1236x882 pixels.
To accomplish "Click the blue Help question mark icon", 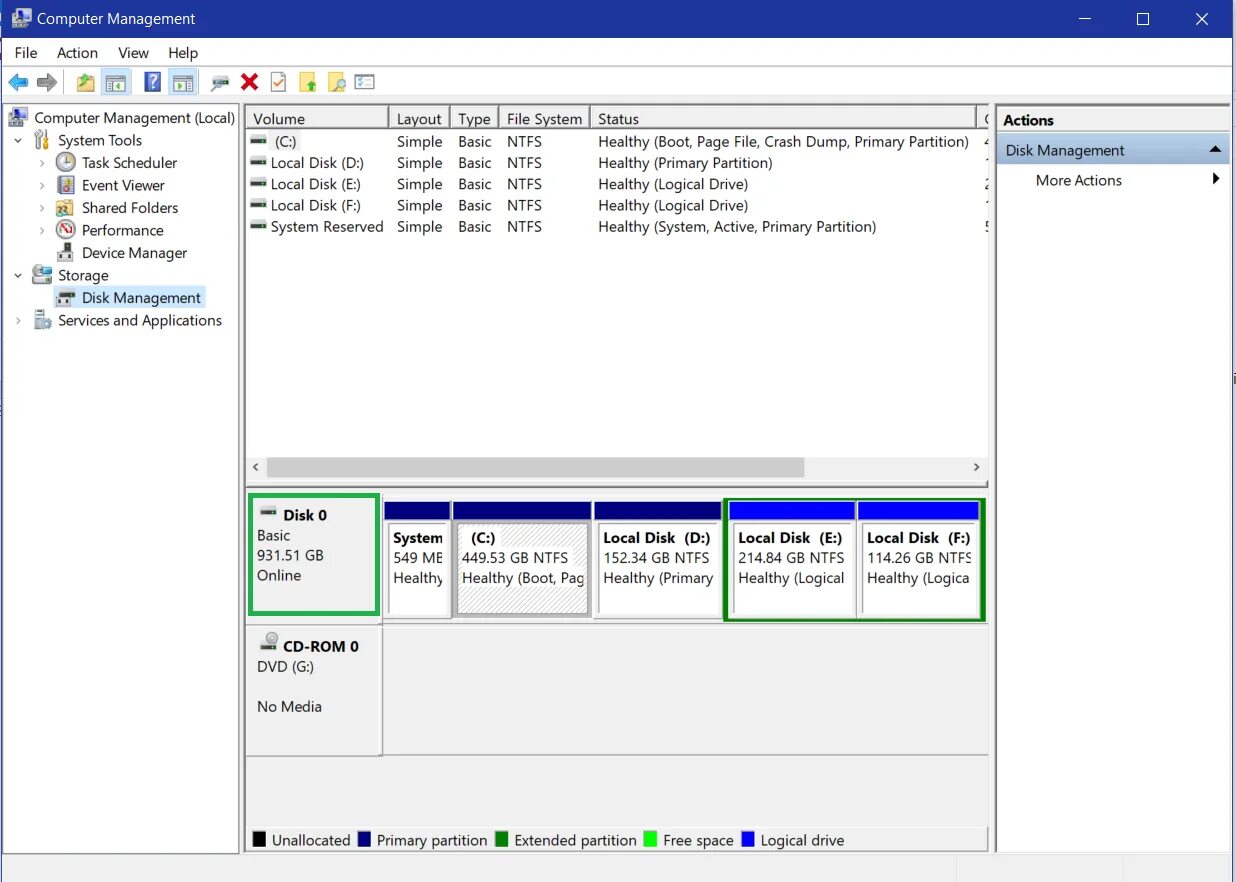I will [152, 82].
